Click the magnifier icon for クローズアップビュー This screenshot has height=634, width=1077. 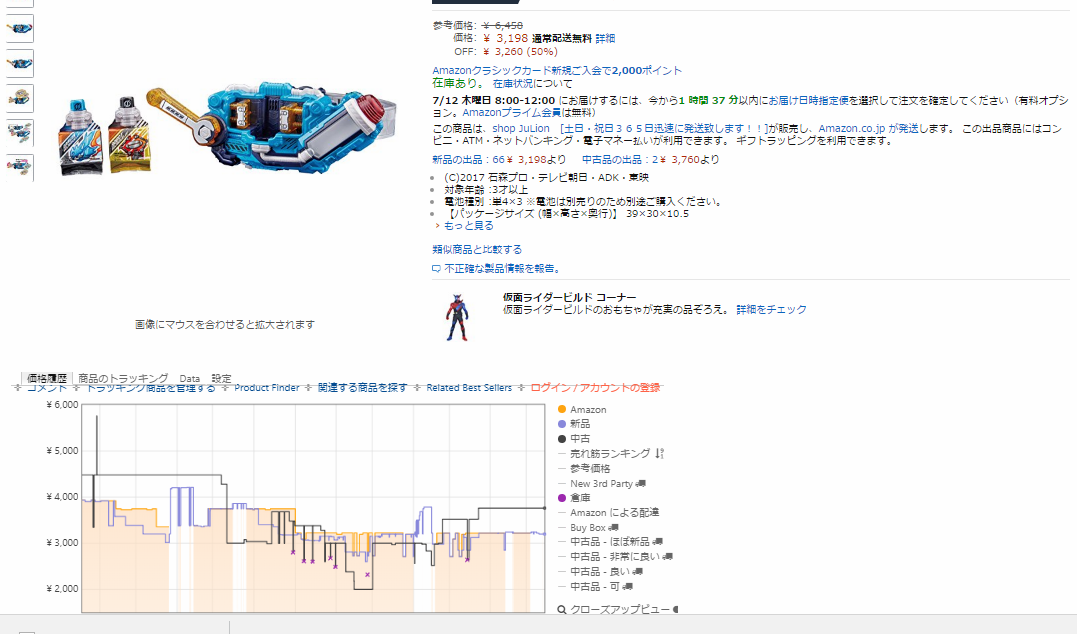pyautogui.click(x=562, y=609)
